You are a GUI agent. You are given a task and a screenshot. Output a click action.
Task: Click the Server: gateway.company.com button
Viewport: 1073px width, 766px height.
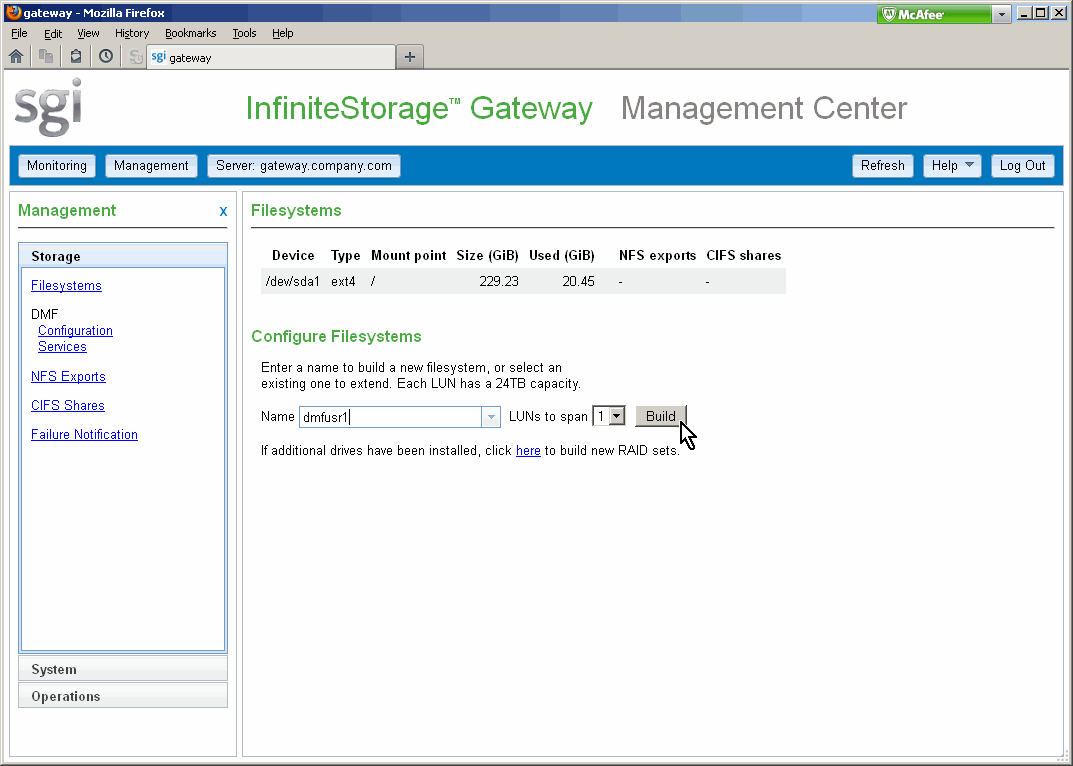point(304,166)
